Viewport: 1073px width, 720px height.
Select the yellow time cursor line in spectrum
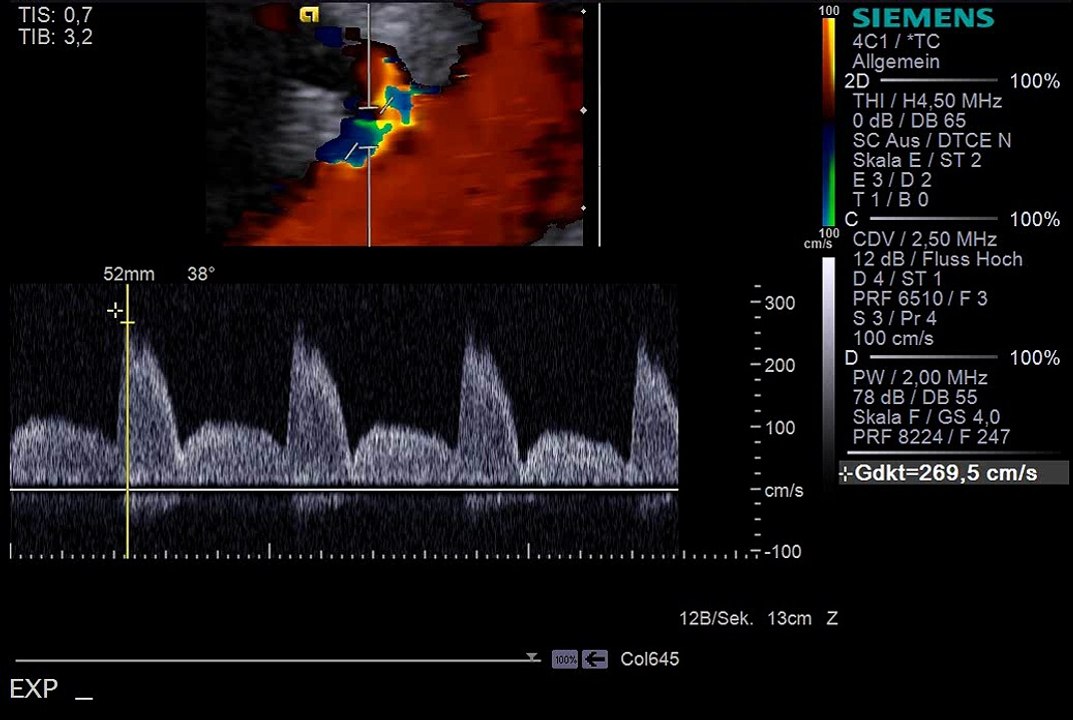coord(127,421)
